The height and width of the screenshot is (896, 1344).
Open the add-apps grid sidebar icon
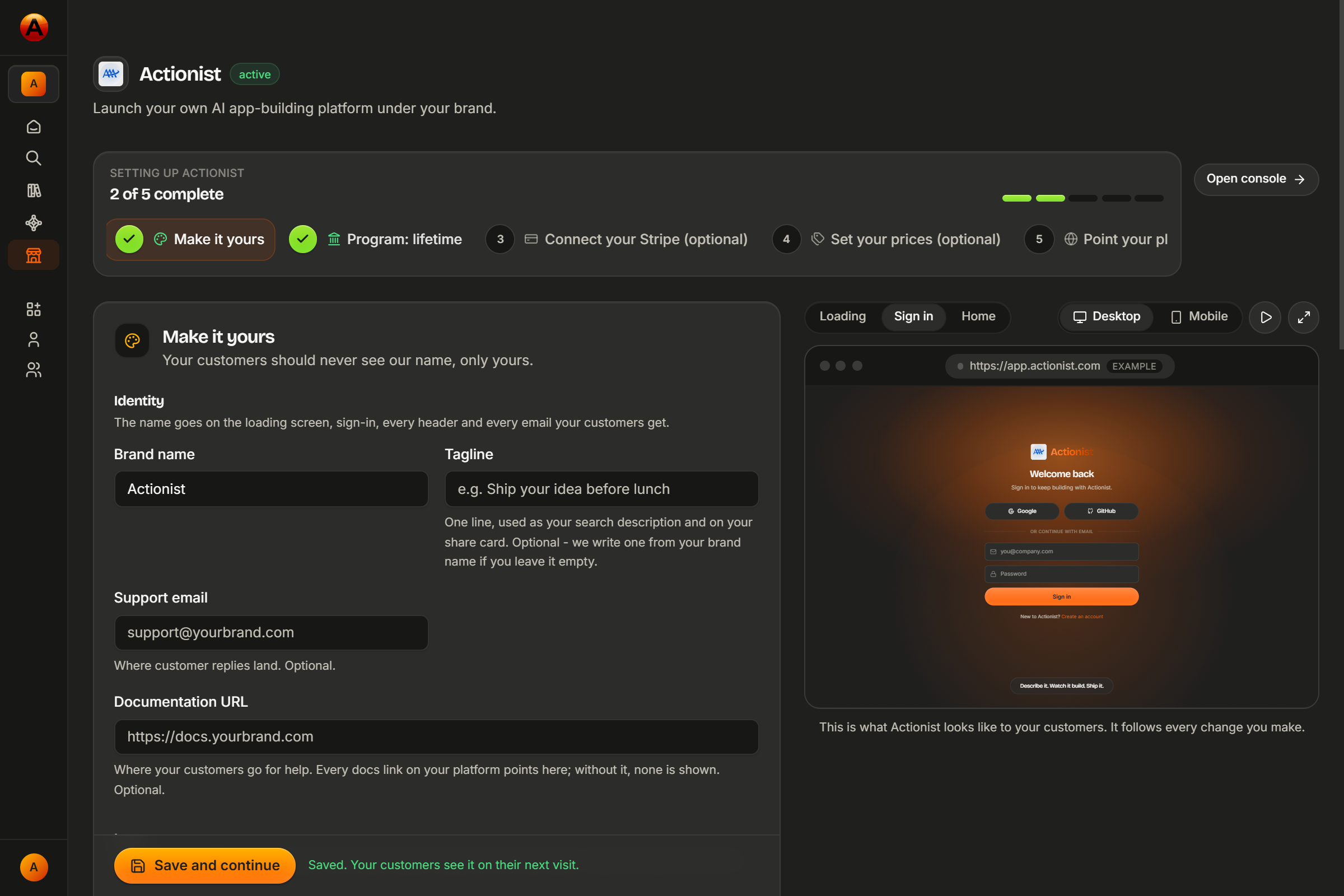tap(34, 309)
